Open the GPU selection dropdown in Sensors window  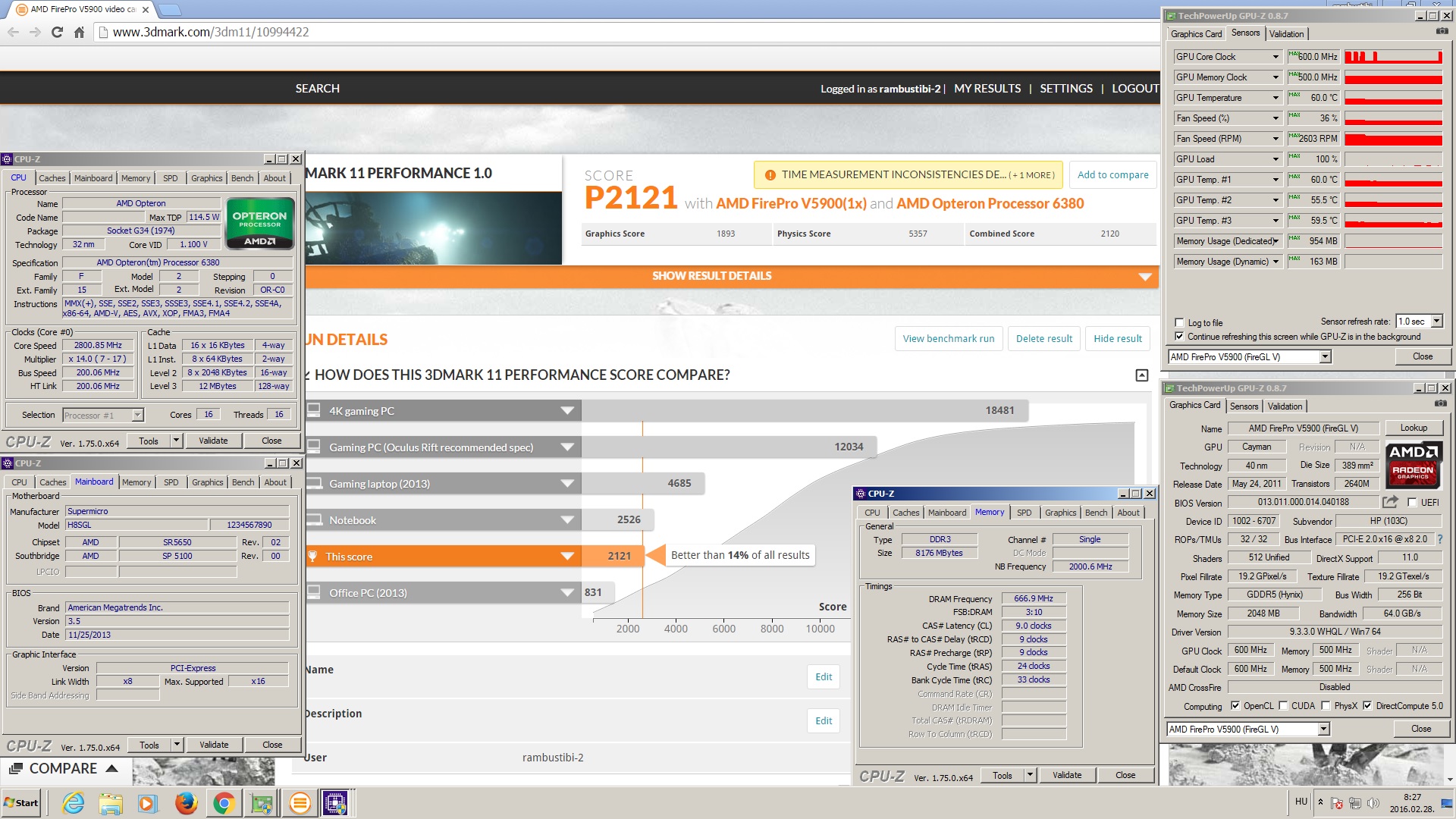click(1325, 357)
